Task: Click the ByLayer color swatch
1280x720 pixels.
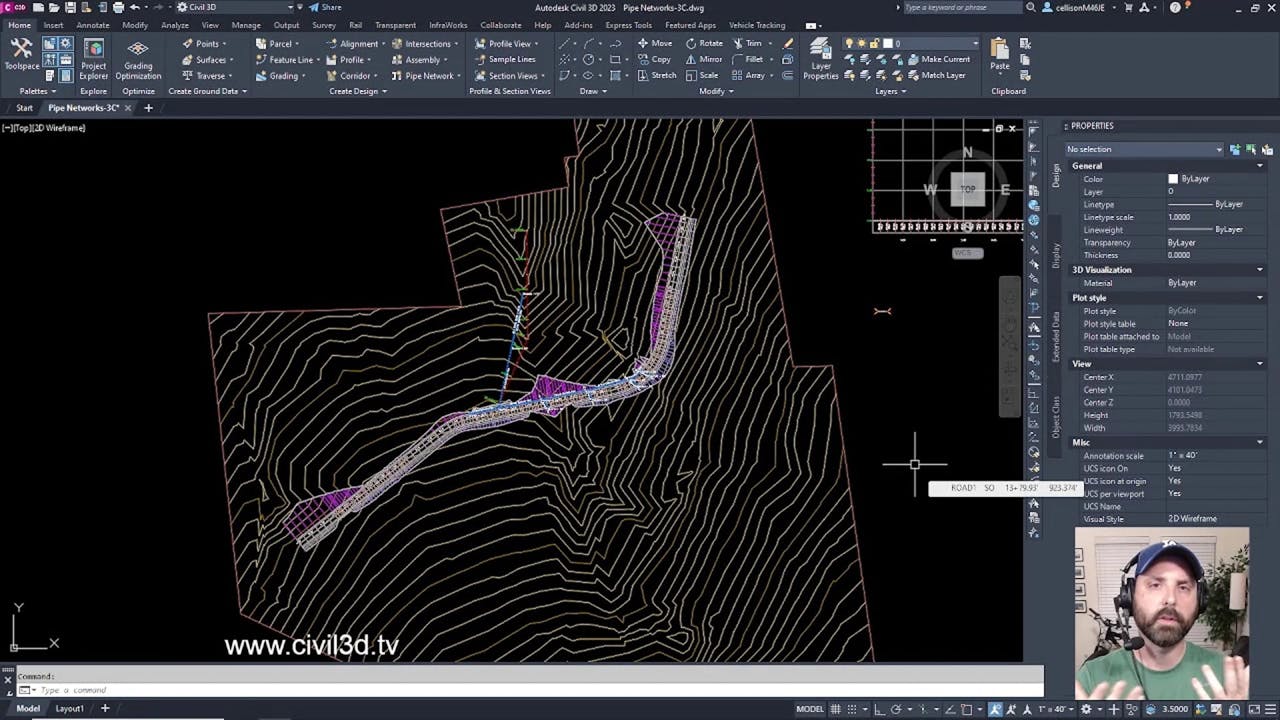Action: coord(1173,179)
